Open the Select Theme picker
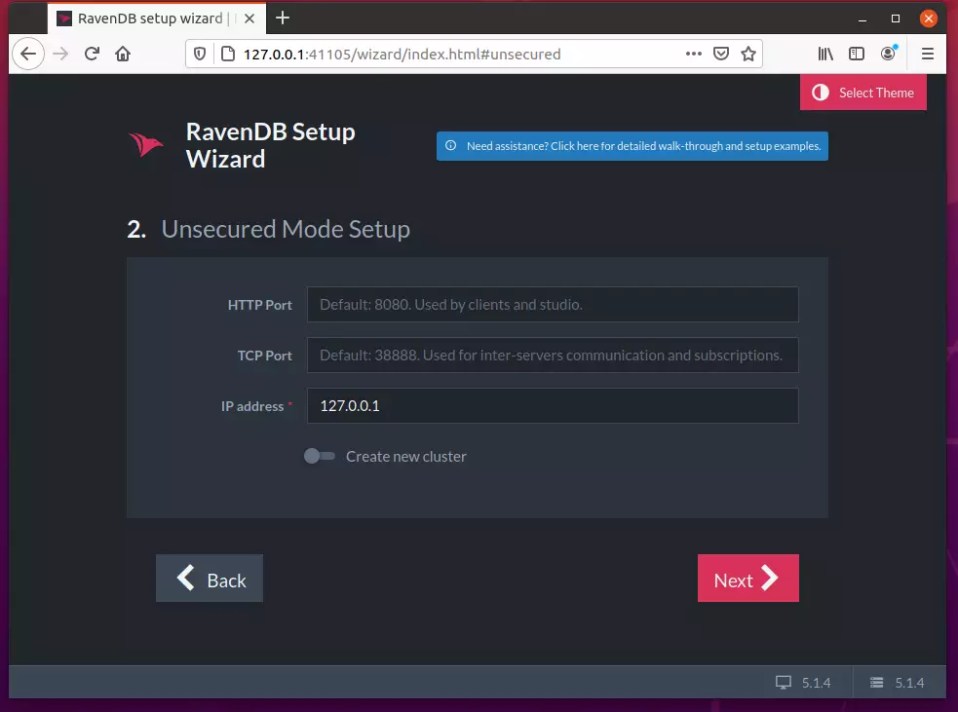Image resolution: width=958 pixels, height=712 pixels. [x=862, y=92]
